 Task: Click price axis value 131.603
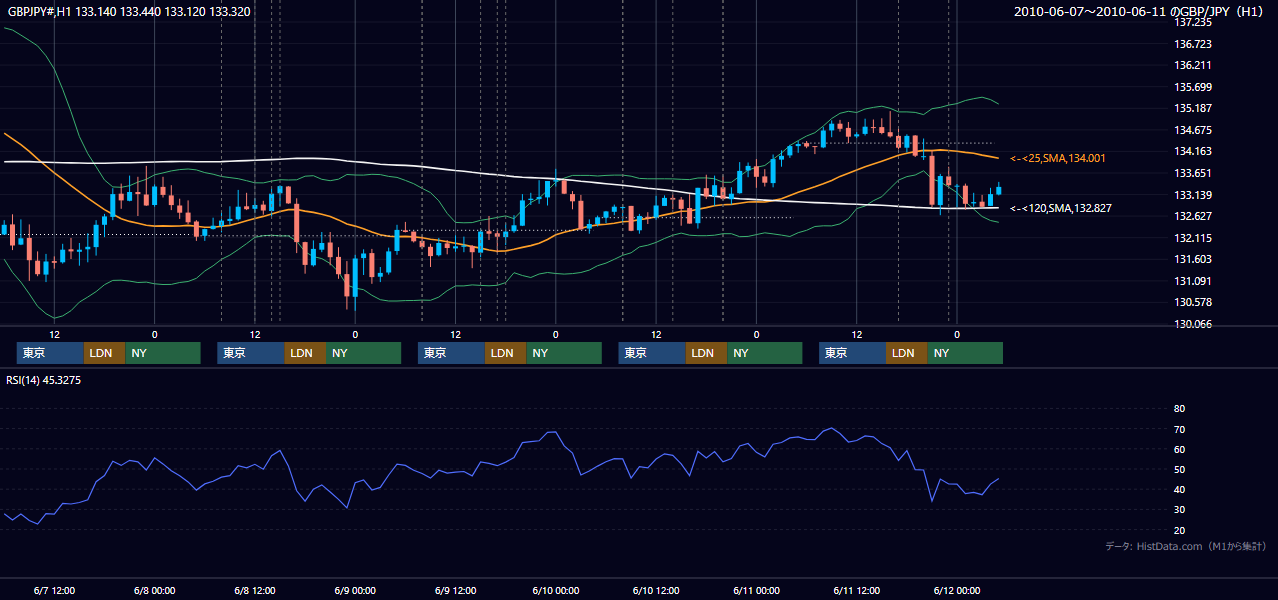(x=1193, y=259)
